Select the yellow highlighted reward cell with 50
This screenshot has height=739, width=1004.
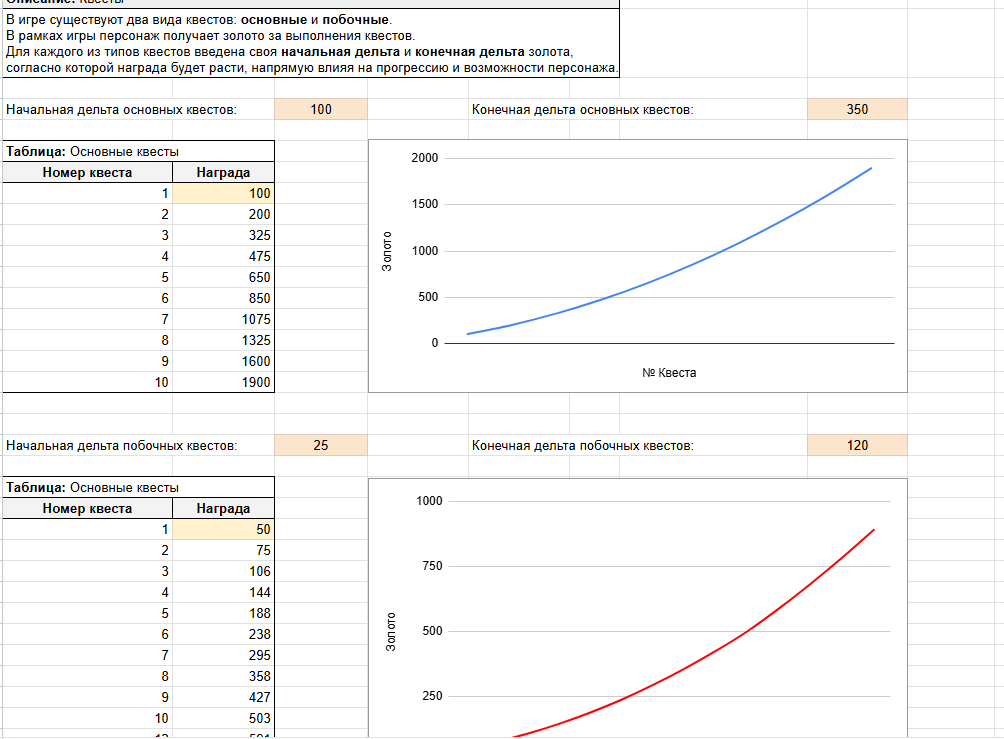223,529
